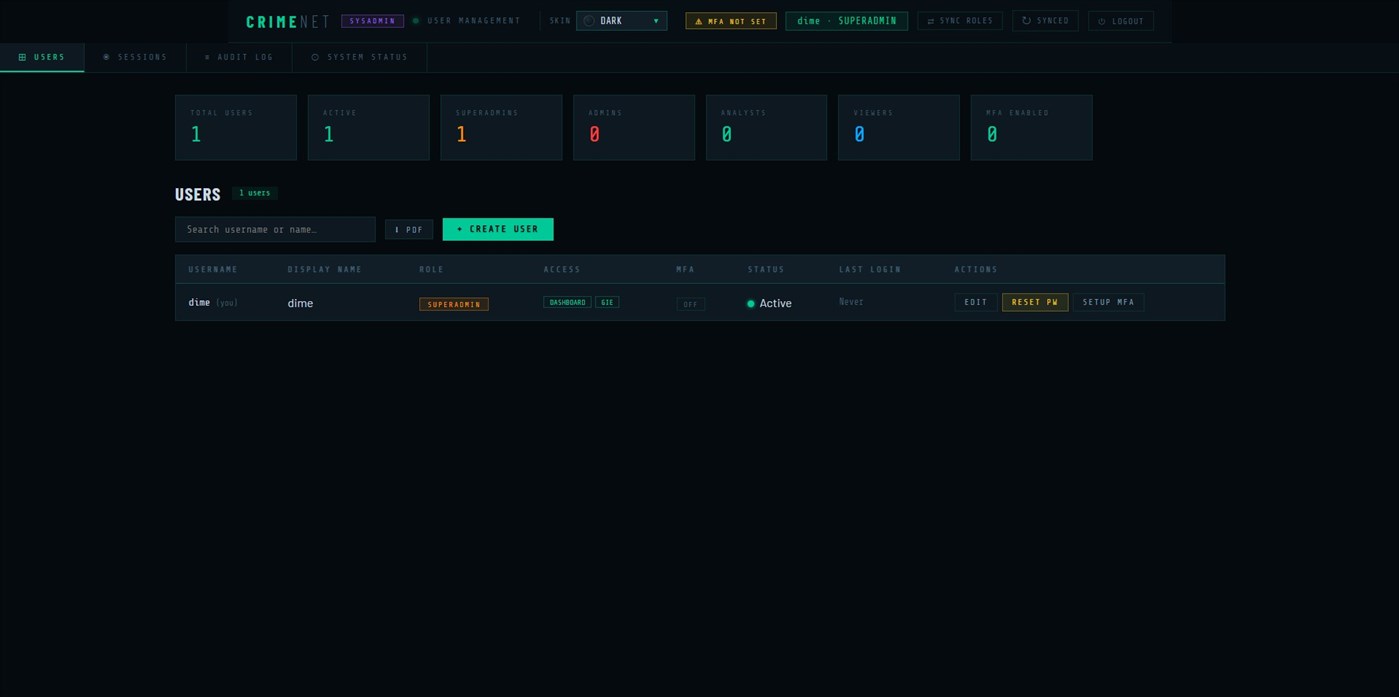
Task: Click SETUP MFA for user dime
Action: coord(1109,302)
